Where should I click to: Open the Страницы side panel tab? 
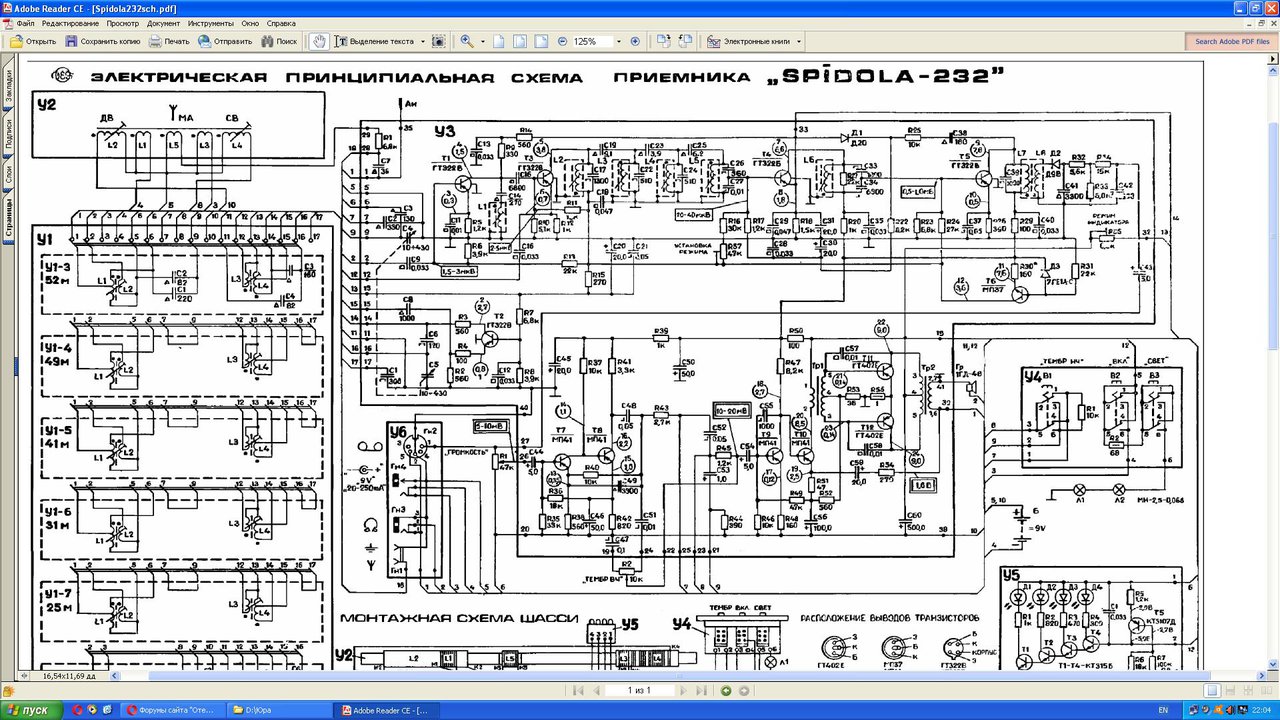coord(8,215)
